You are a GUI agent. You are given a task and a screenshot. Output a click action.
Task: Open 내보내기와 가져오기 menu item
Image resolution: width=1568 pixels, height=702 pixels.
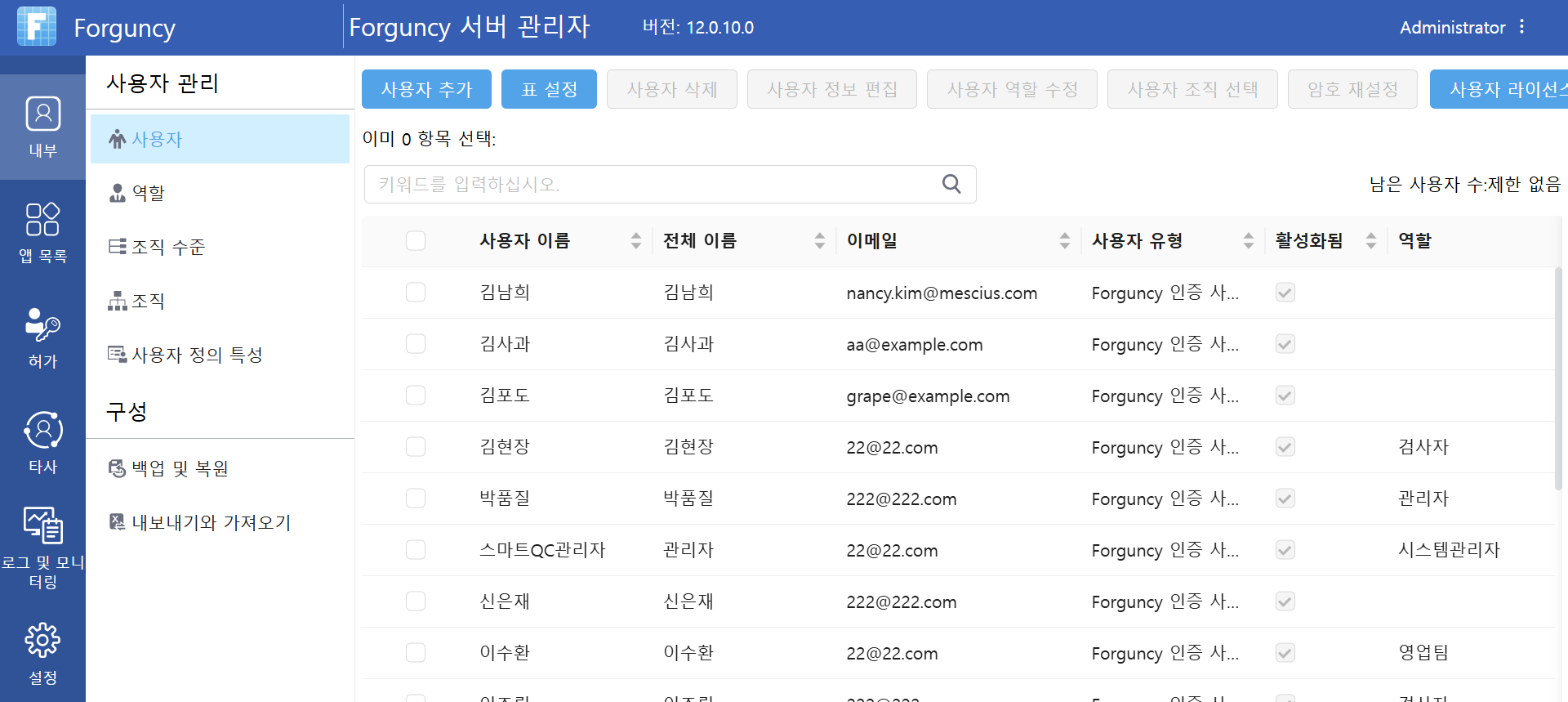point(220,522)
